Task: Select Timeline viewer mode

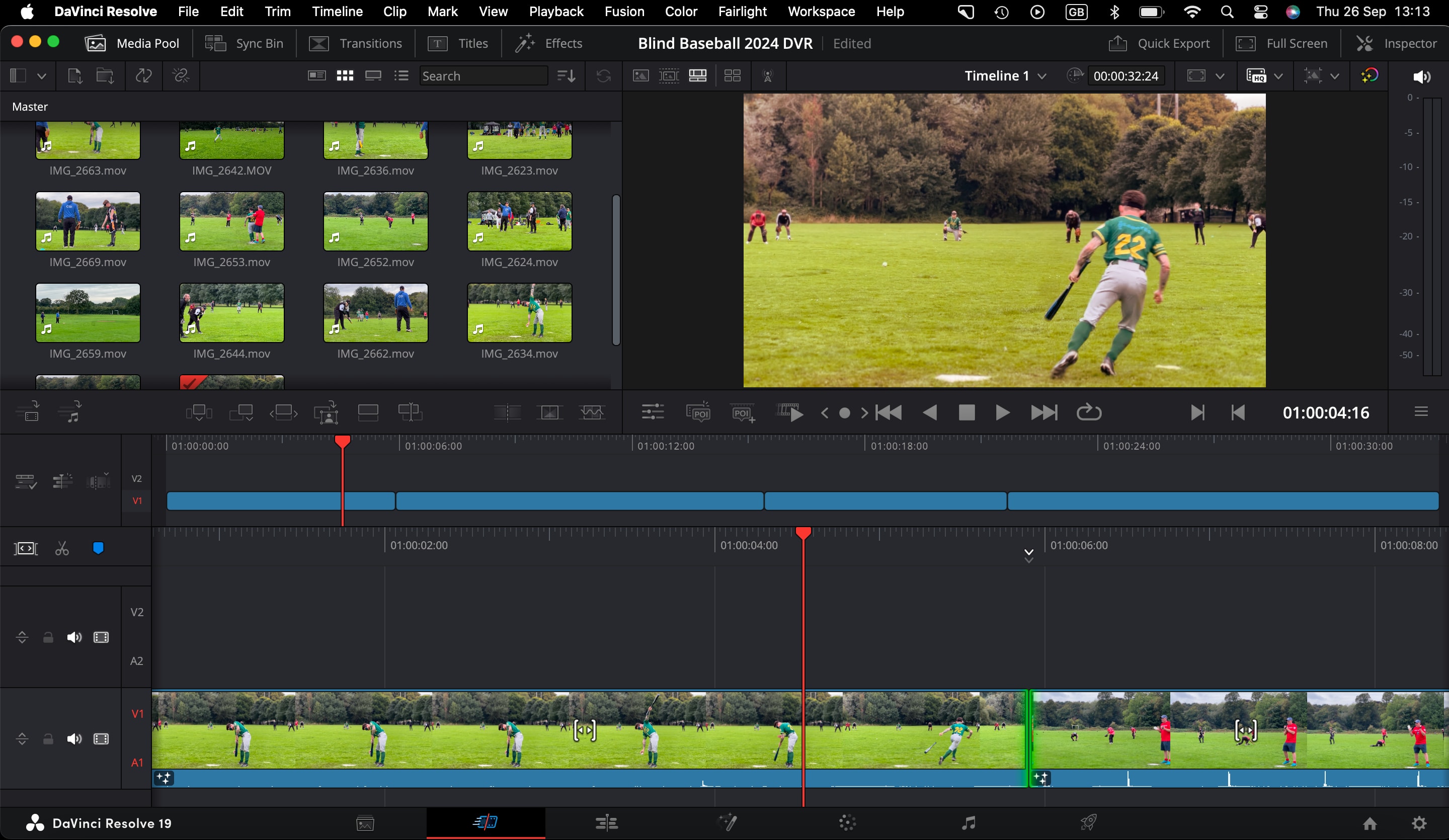Action: tap(697, 76)
